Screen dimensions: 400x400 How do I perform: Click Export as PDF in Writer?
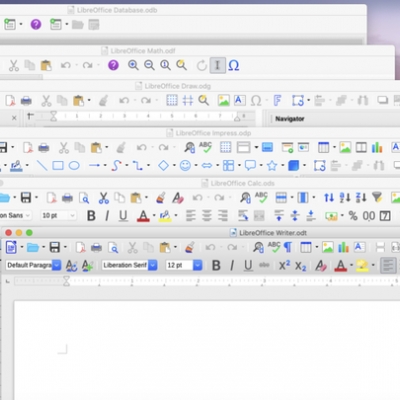[80, 248]
